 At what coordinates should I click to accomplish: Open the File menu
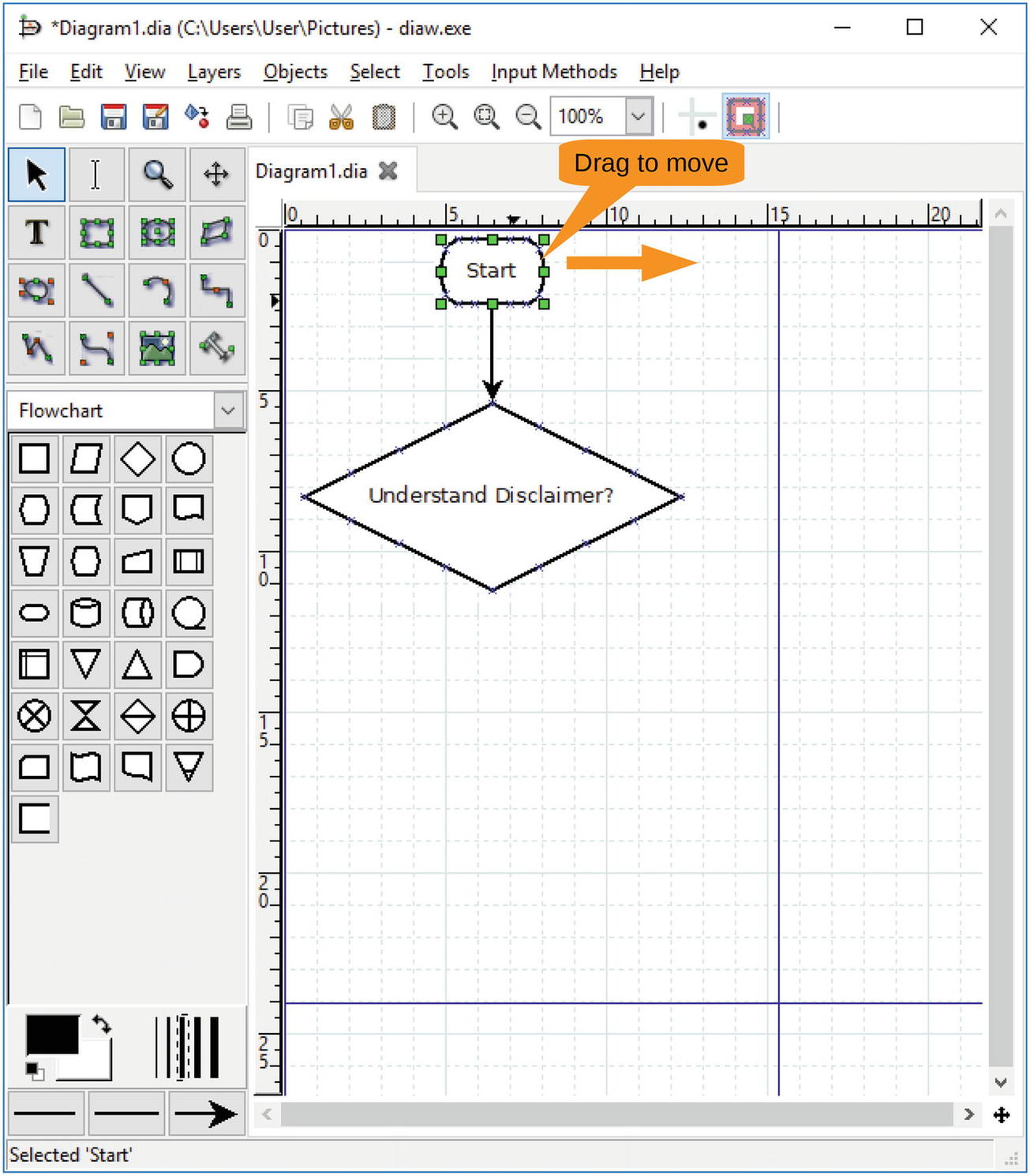click(33, 72)
